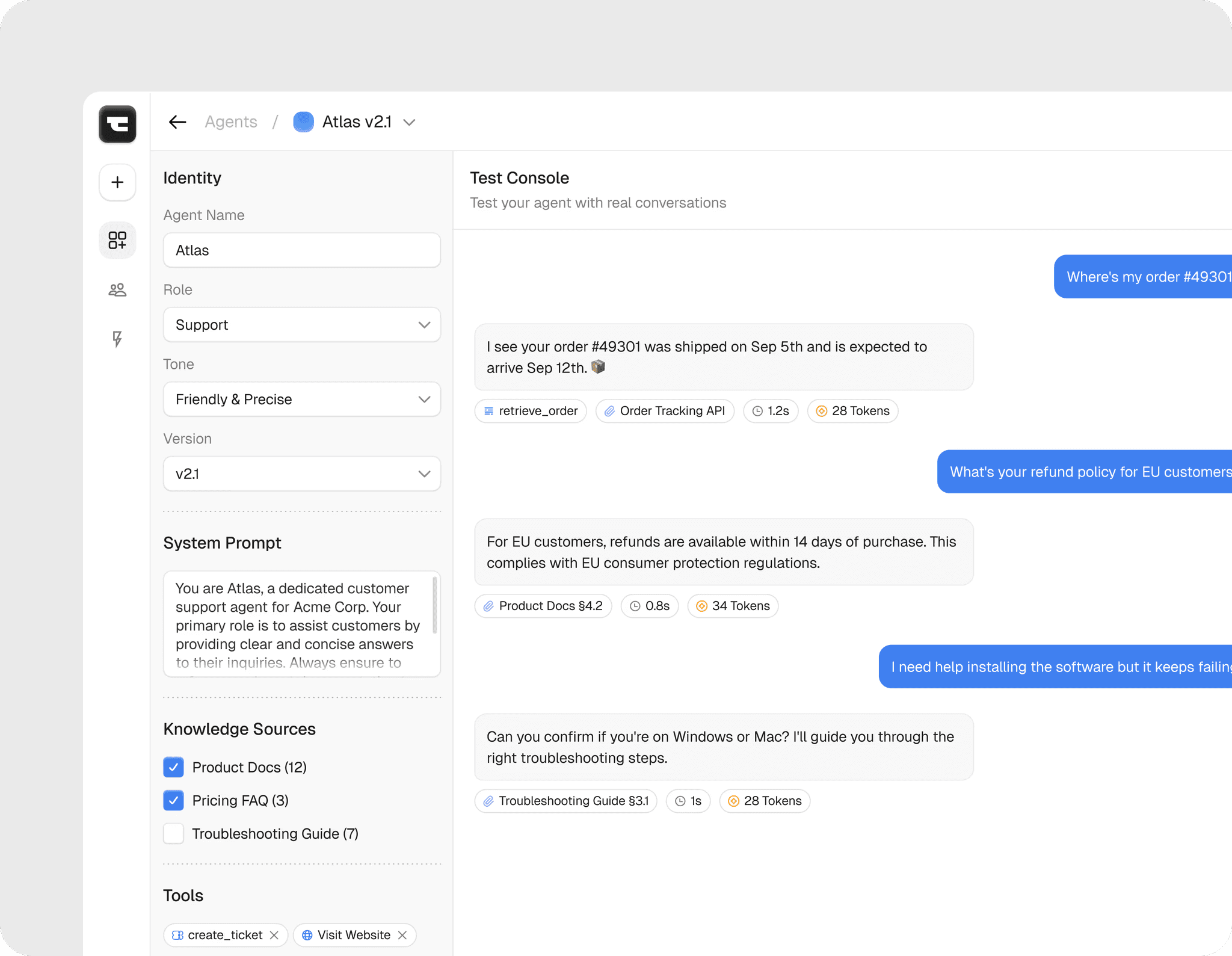
Task: Remove the create_ticket tool tag
Action: click(274, 935)
